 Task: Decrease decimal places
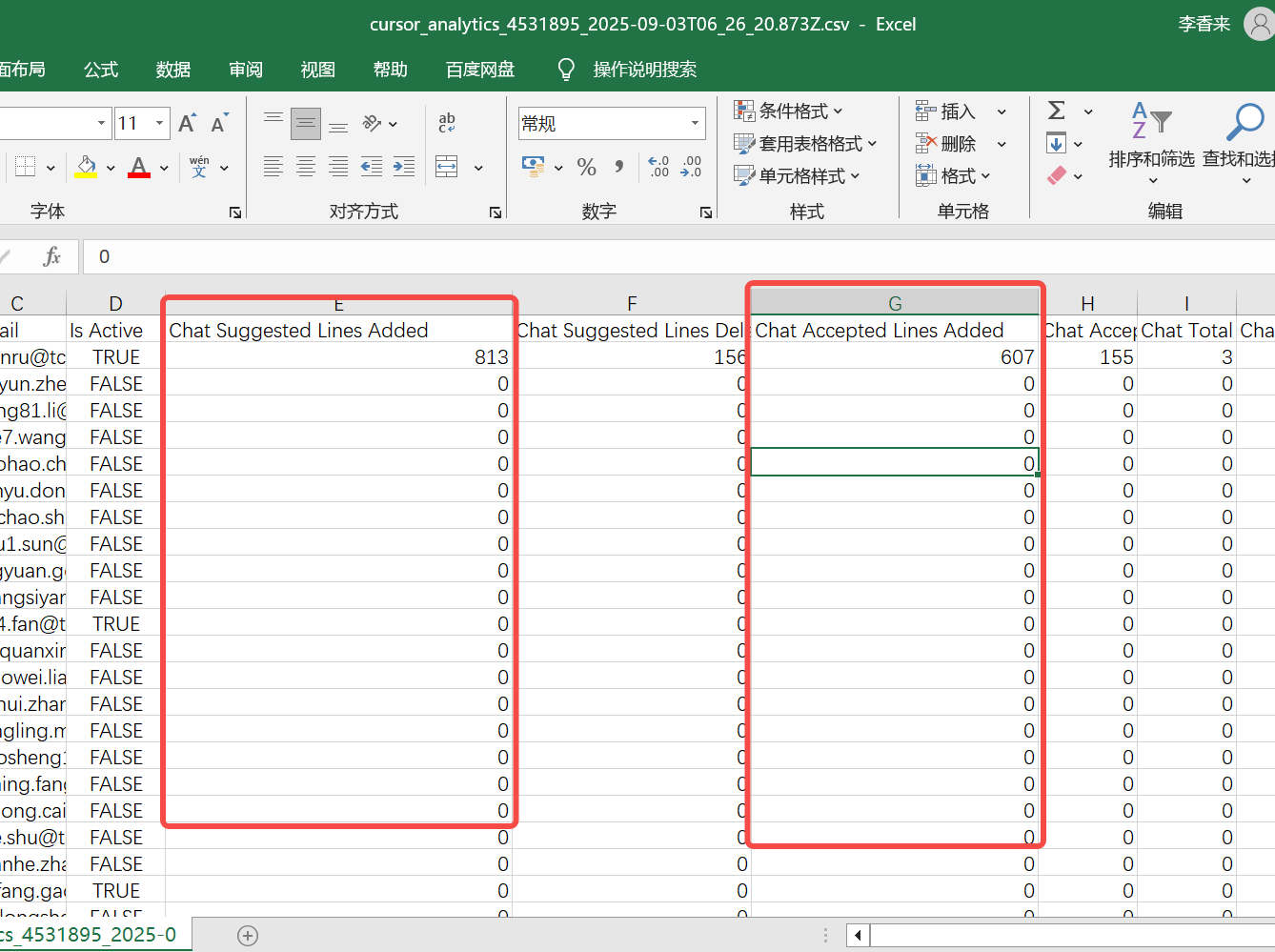[691, 167]
